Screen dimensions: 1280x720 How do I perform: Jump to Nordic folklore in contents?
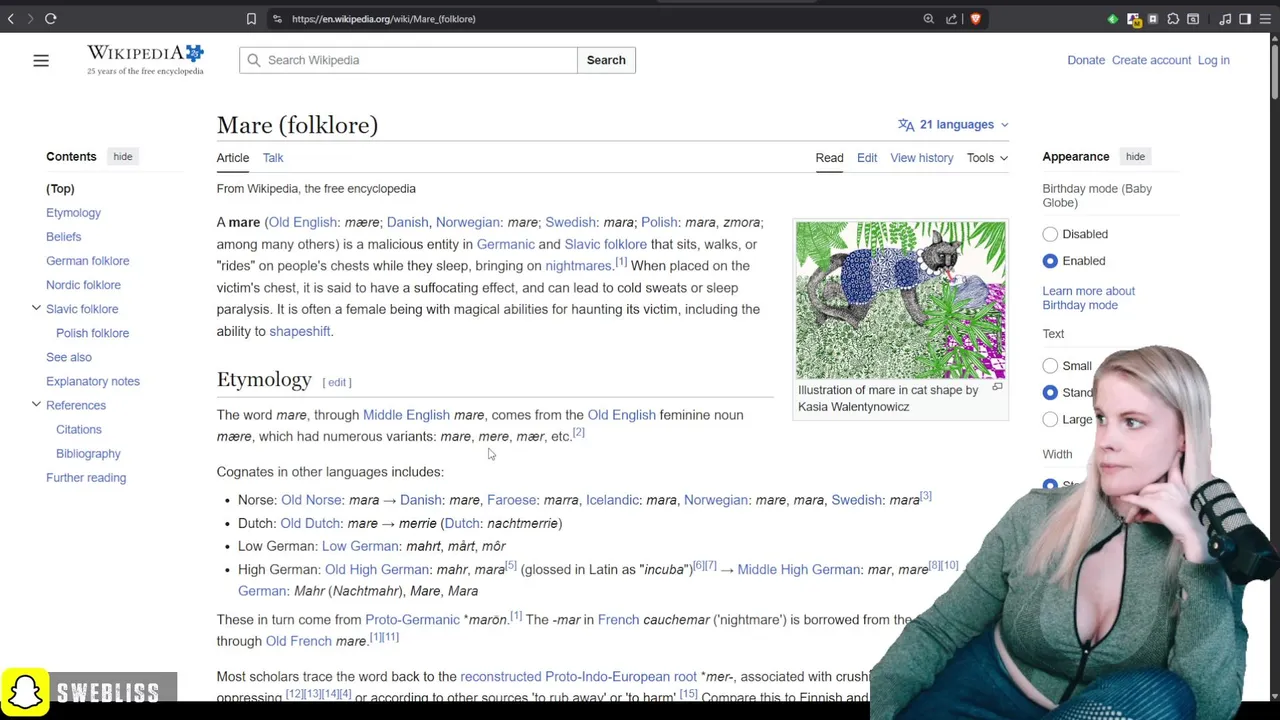tap(83, 285)
